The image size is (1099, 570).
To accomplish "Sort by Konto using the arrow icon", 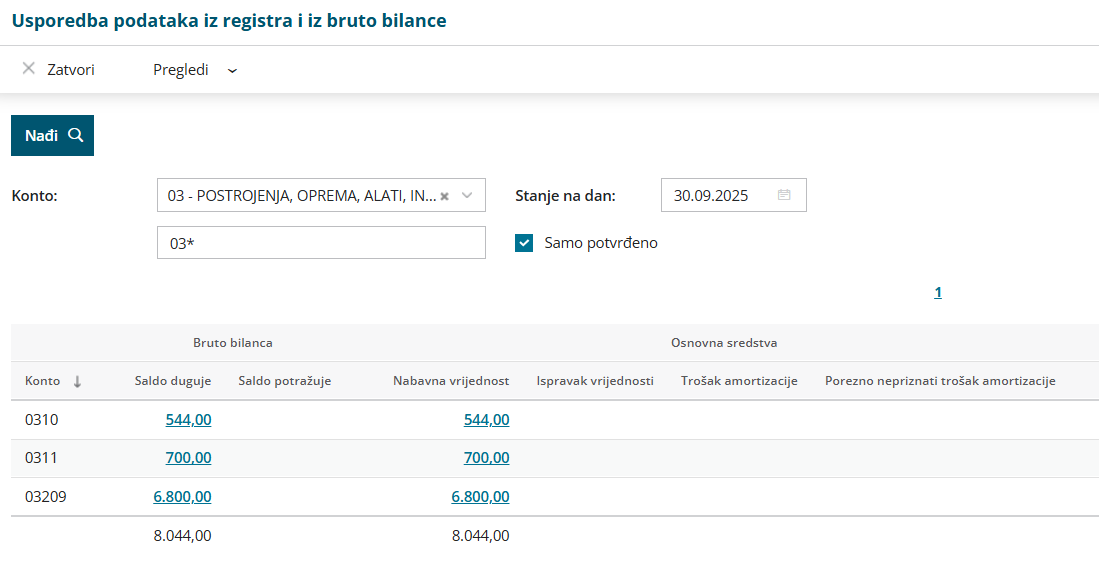I will pos(77,381).
